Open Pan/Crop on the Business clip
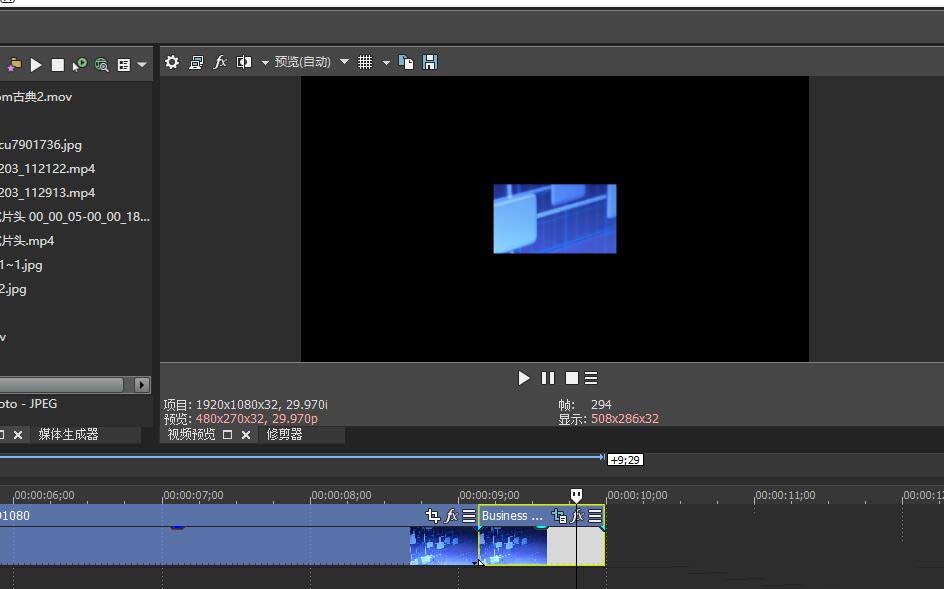This screenshot has width=944, height=589. (559, 516)
